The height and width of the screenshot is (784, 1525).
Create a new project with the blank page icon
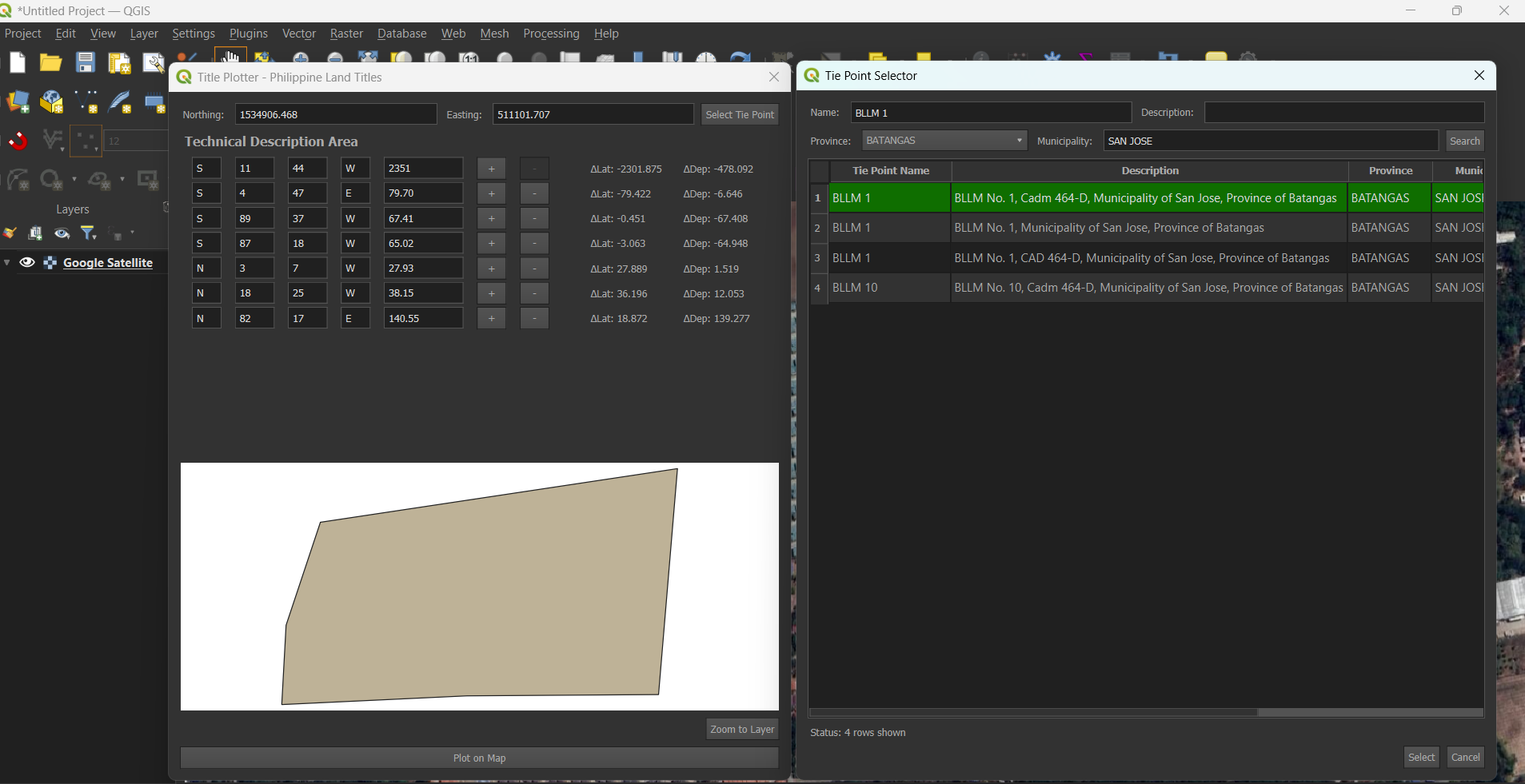pyautogui.click(x=18, y=63)
